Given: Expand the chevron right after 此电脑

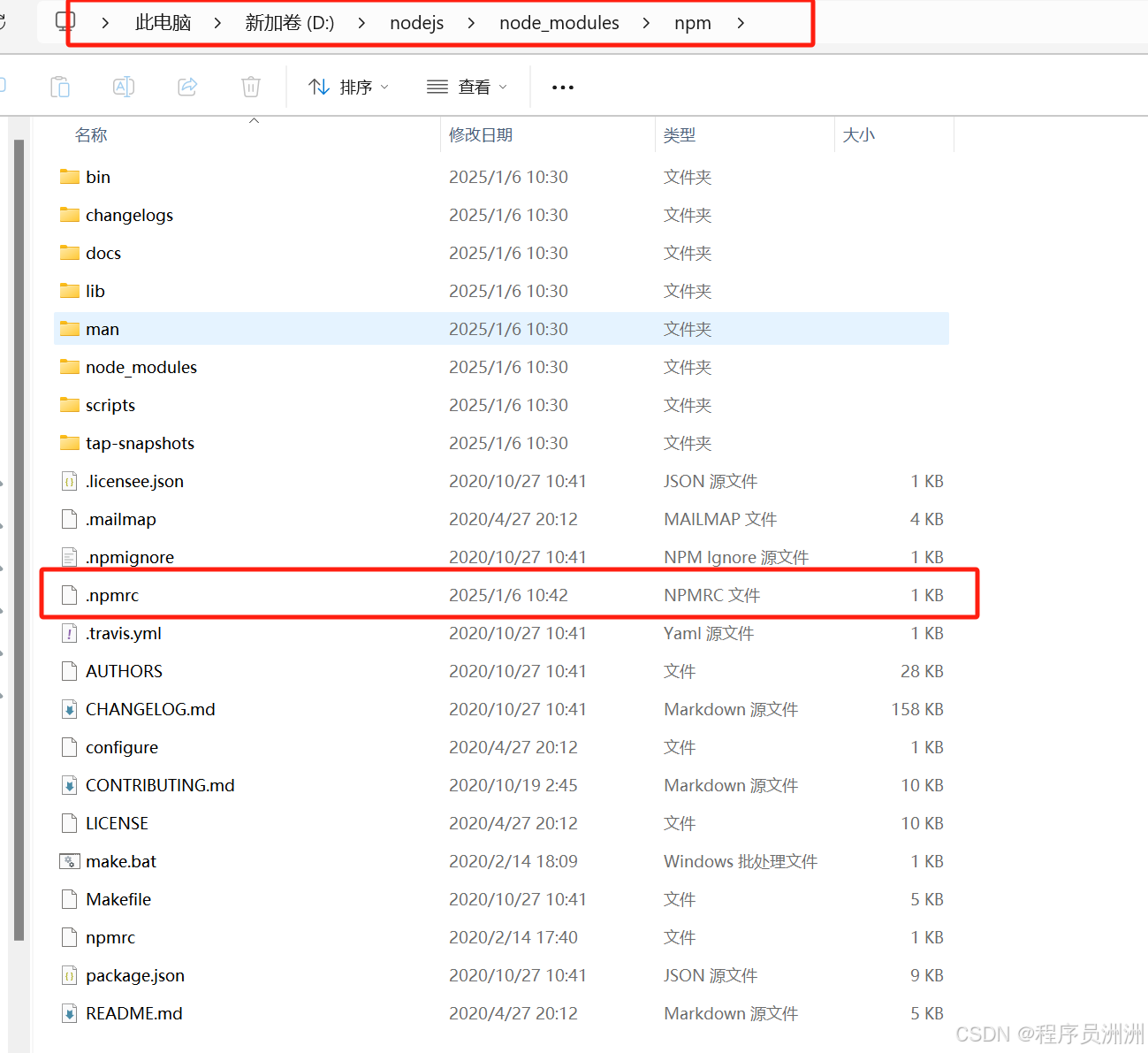Looking at the screenshot, I should (x=217, y=23).
